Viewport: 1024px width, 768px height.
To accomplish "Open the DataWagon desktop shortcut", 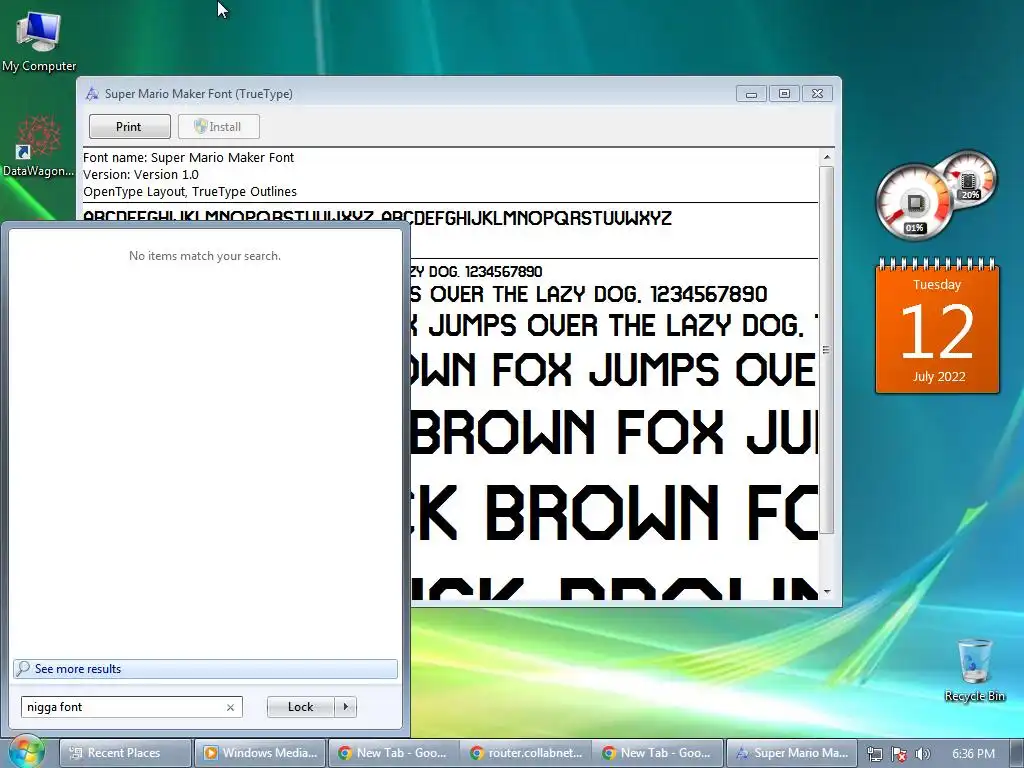I will [39, 146].
